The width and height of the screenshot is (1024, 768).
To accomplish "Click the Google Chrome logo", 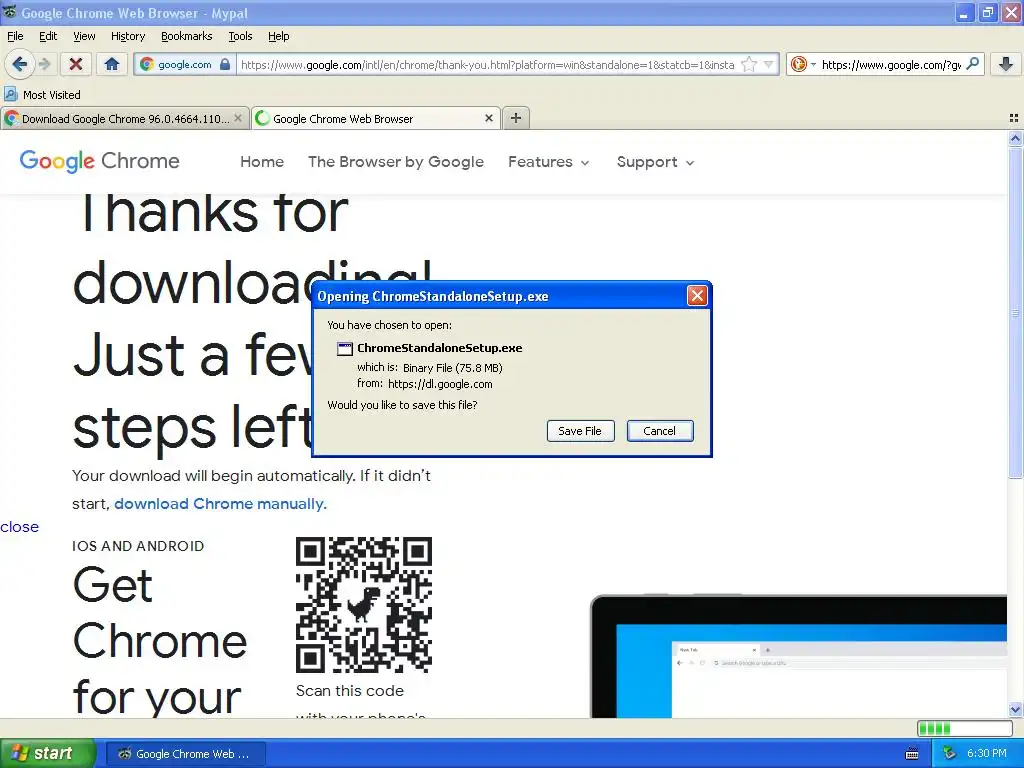I will point(99,161).
